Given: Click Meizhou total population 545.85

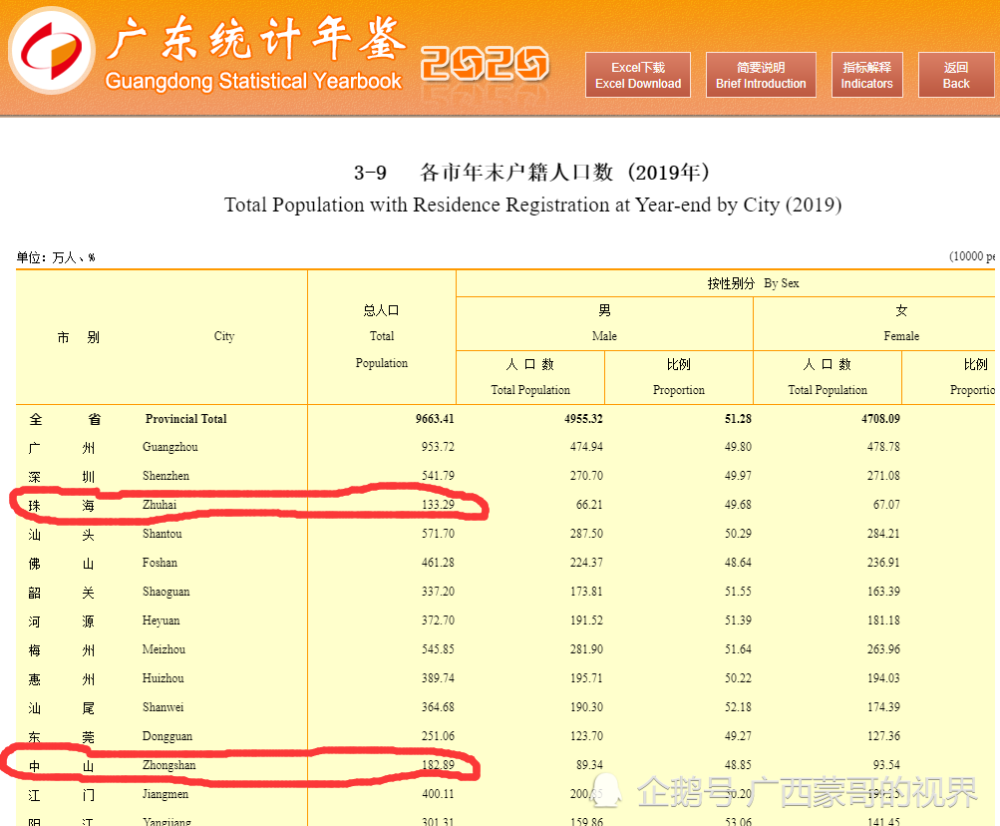Looking at the screenshot, I should point(438,649).
